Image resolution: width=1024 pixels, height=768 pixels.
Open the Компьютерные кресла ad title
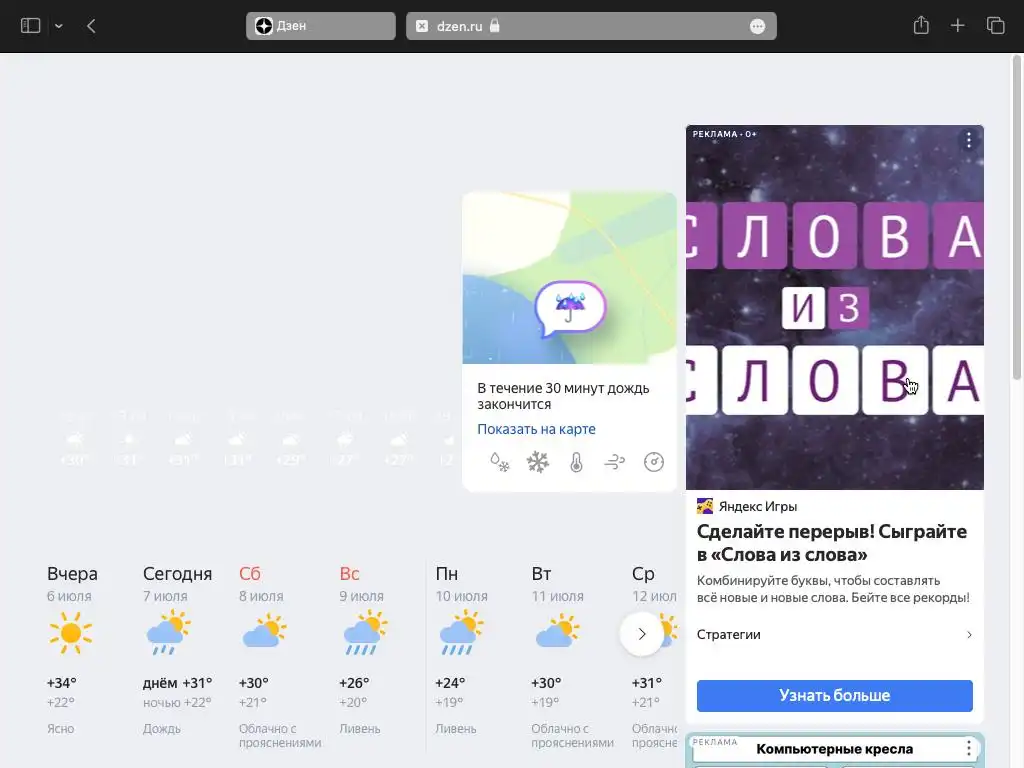pos(835,749)
